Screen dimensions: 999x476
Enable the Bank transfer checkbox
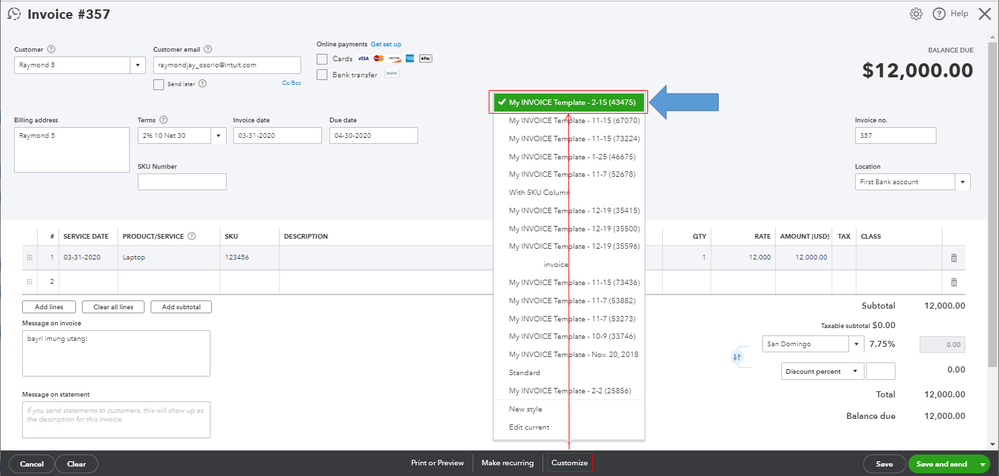322,75
